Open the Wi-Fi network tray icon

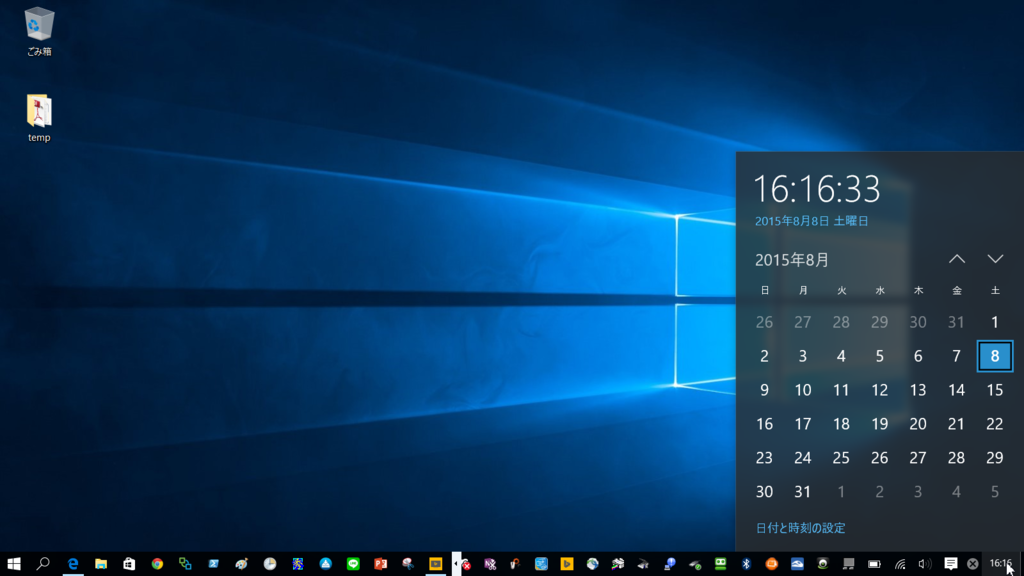point(900,564)
